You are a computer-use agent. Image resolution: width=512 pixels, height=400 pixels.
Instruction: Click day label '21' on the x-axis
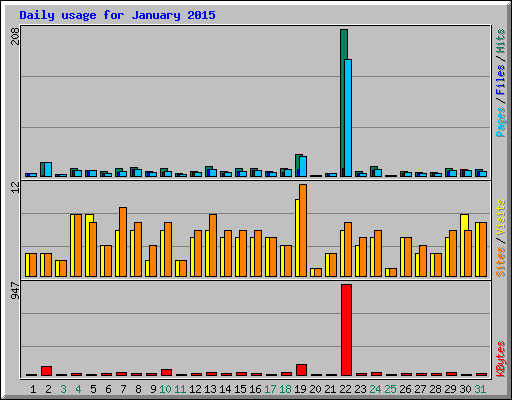click(330, 389)
